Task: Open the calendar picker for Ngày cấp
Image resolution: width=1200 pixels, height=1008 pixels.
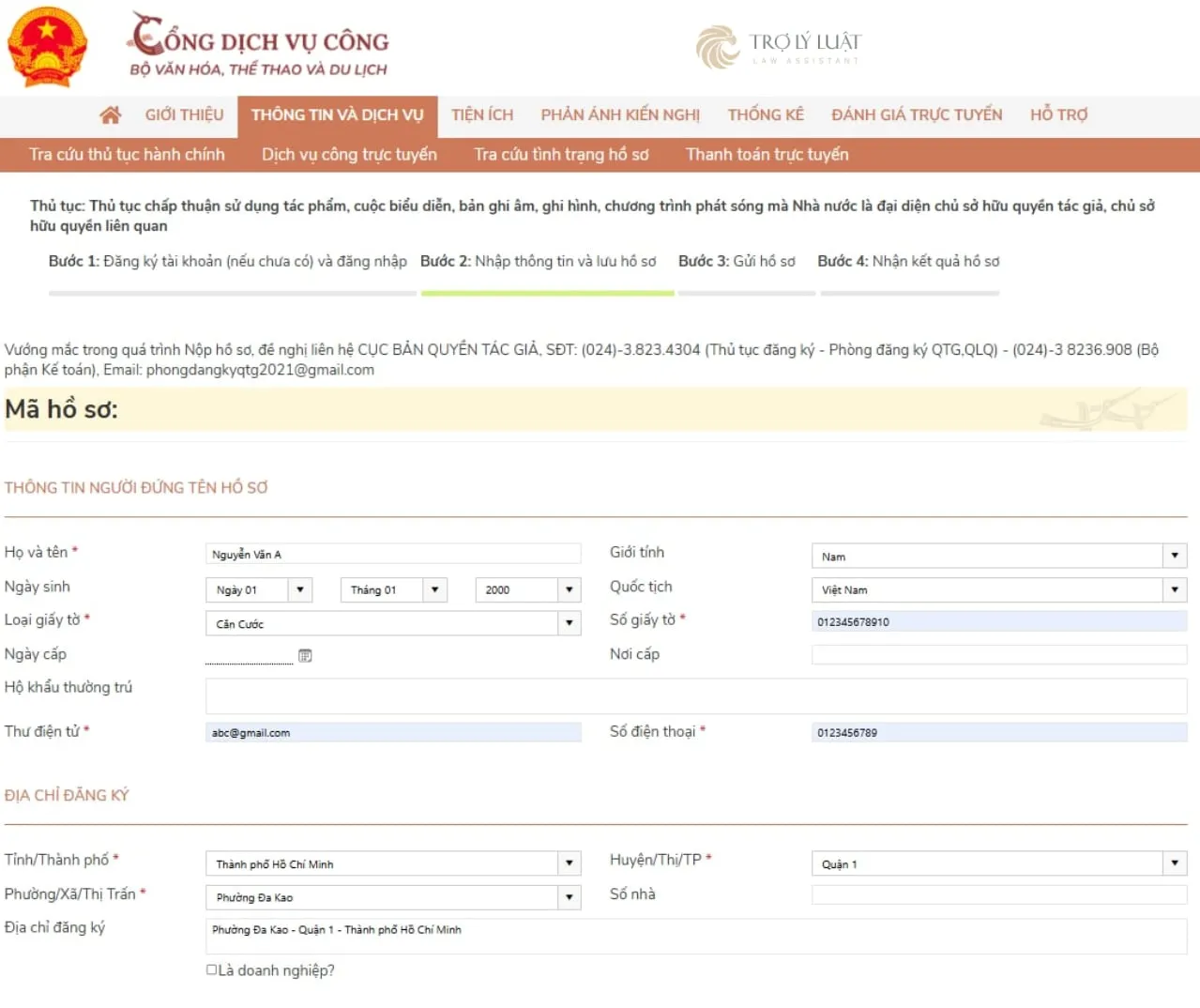Action: click(x=305, y=655)
